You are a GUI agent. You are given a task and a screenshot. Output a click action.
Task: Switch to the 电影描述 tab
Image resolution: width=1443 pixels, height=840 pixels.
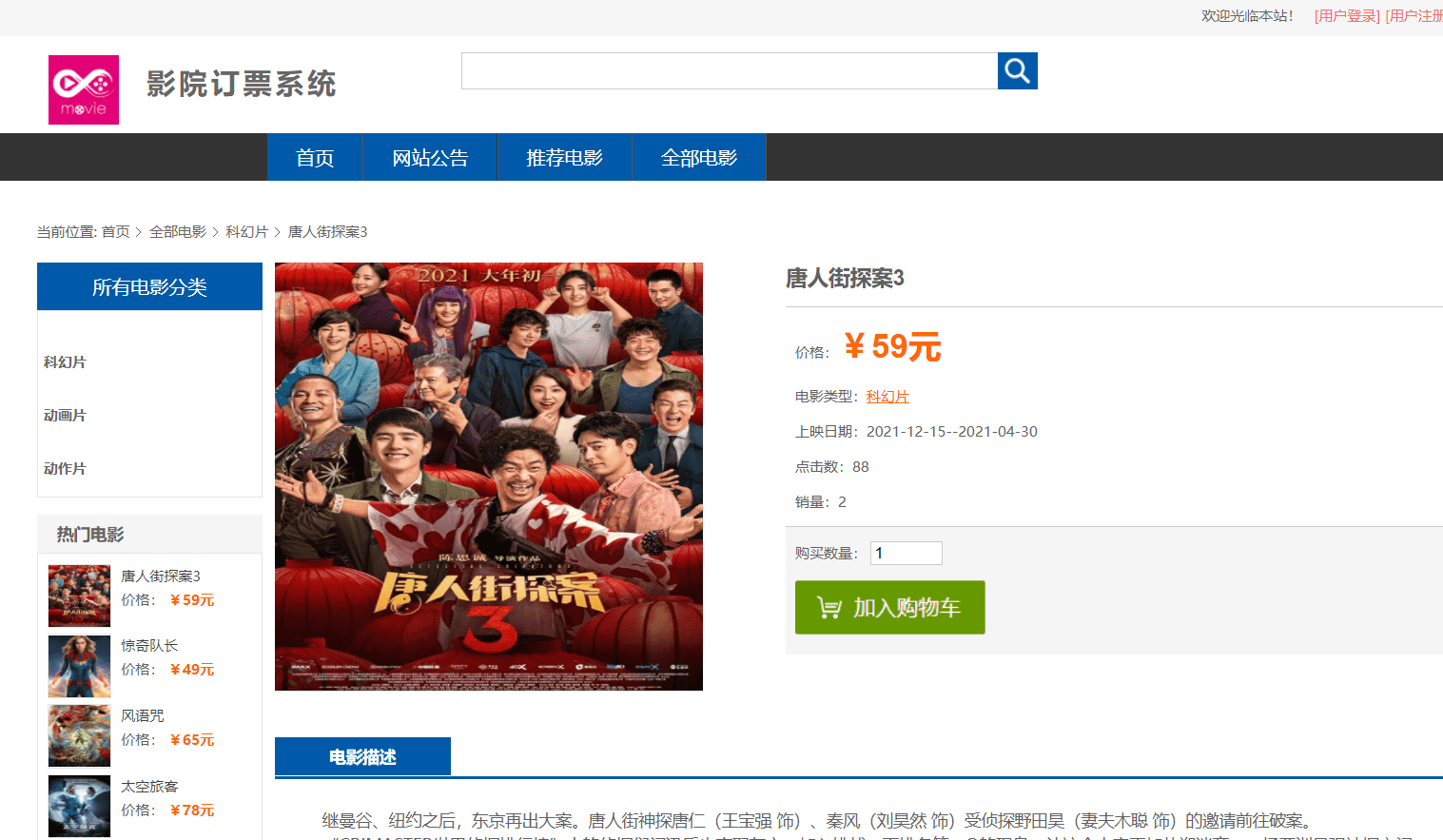click(362, 757)
